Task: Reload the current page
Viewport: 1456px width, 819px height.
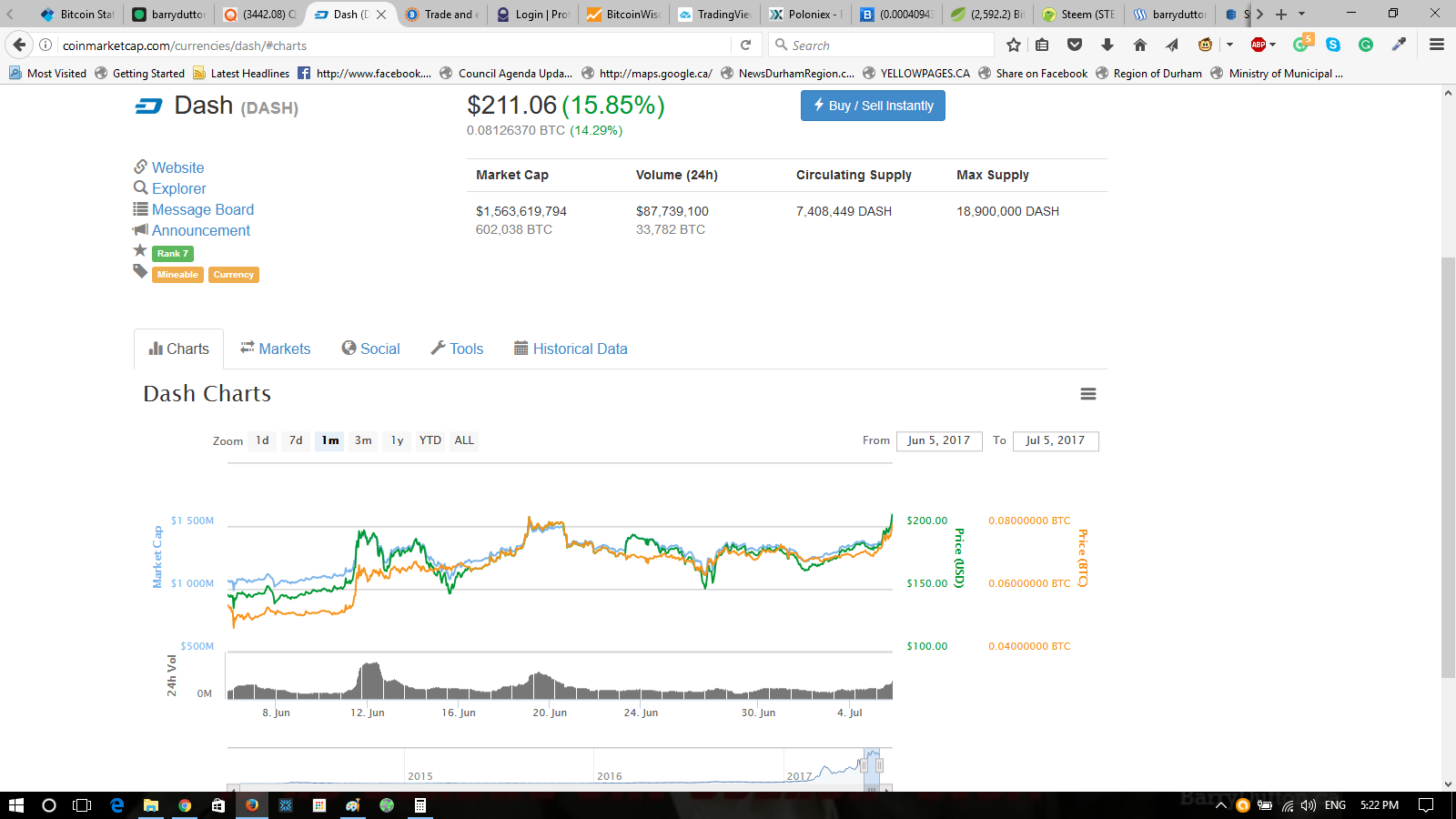Action: [x=745, y=45]
